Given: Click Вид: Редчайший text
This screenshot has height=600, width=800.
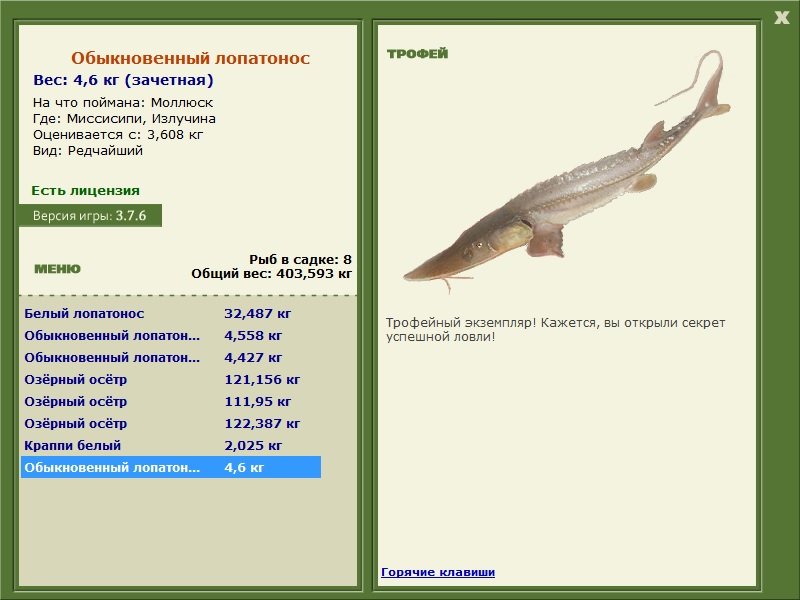Looking at the screenshot, I should 88,151.
